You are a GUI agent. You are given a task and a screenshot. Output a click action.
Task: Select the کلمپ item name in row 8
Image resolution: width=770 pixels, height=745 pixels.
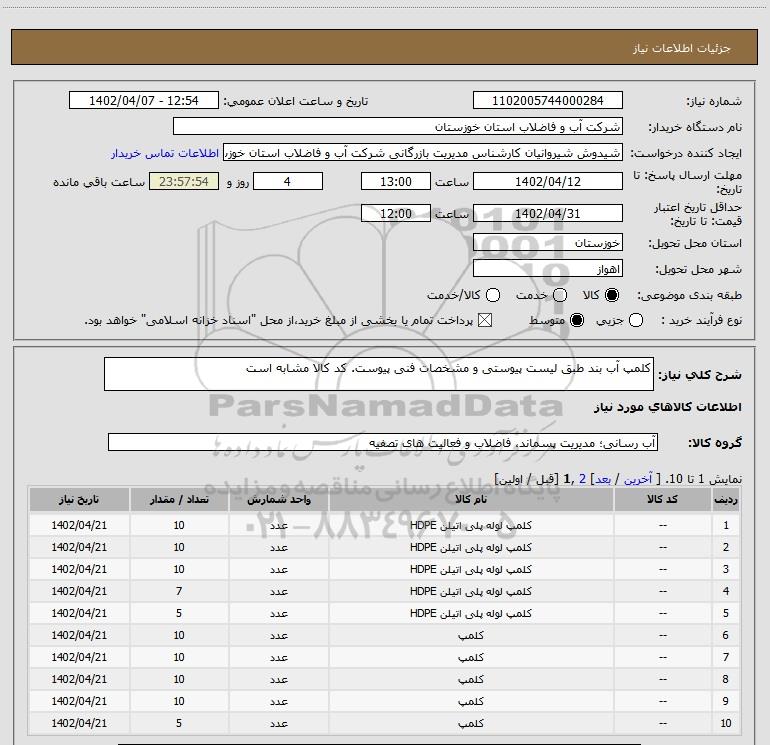pos(471,679)
